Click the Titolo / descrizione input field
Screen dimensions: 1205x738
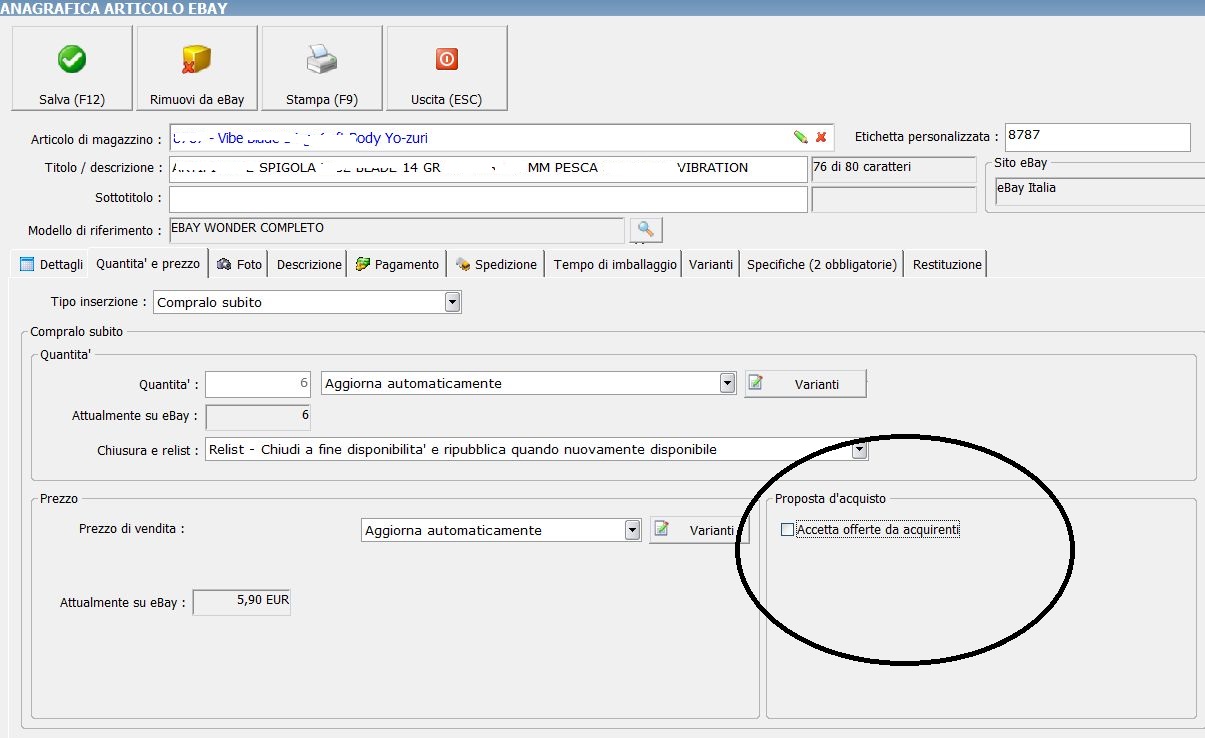pyautogui.click(x=488, y=168)
